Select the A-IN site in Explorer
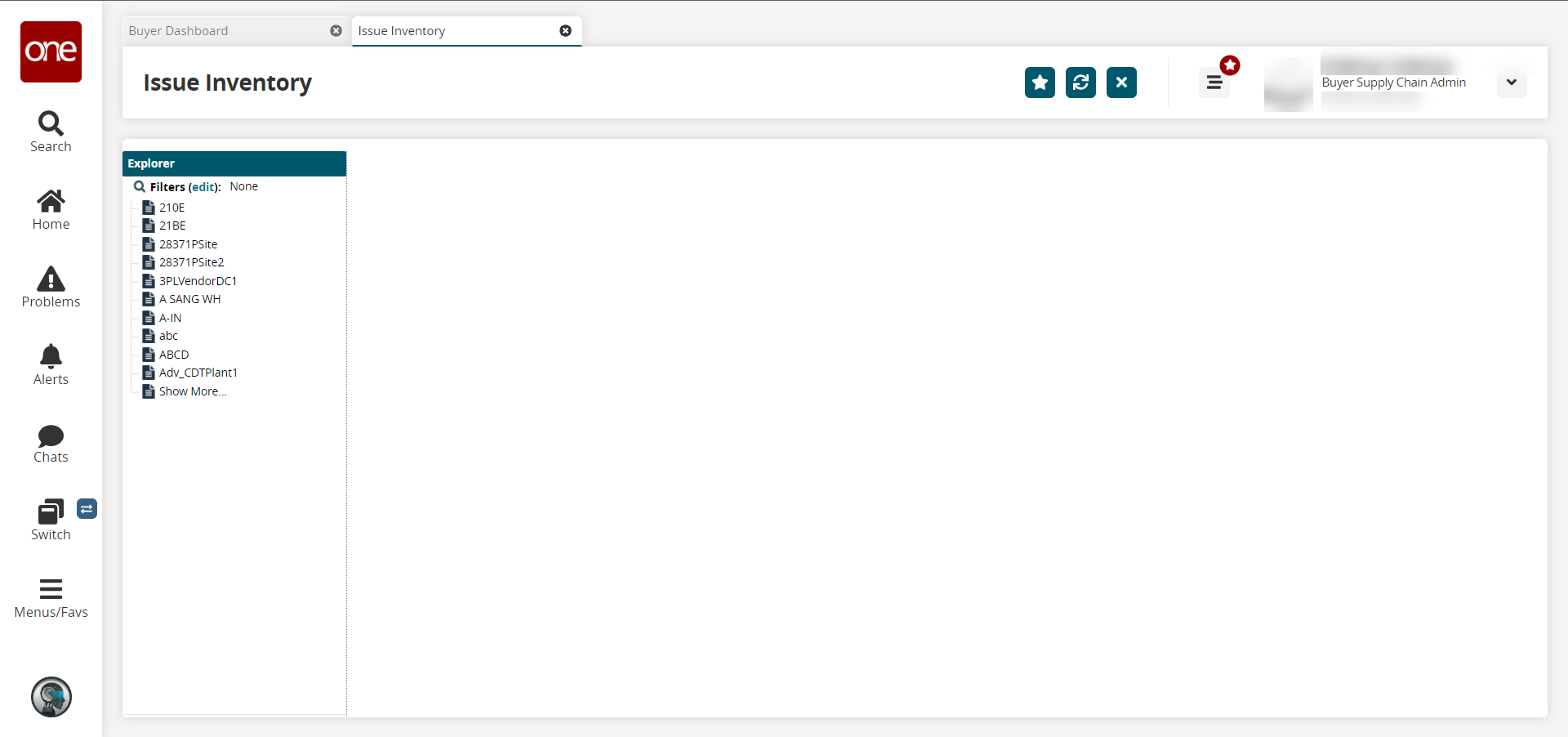1568x737 pixels. (x=170, y=318)
